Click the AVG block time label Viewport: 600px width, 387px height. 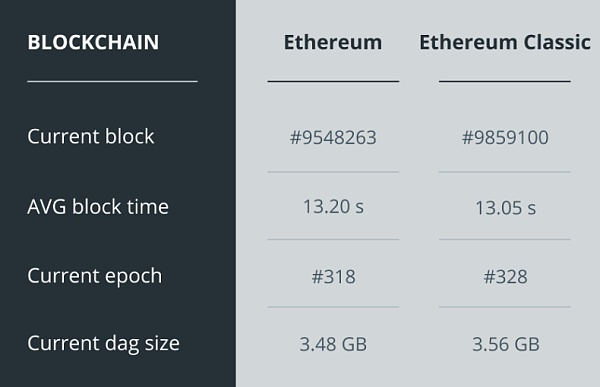[98, 207]
